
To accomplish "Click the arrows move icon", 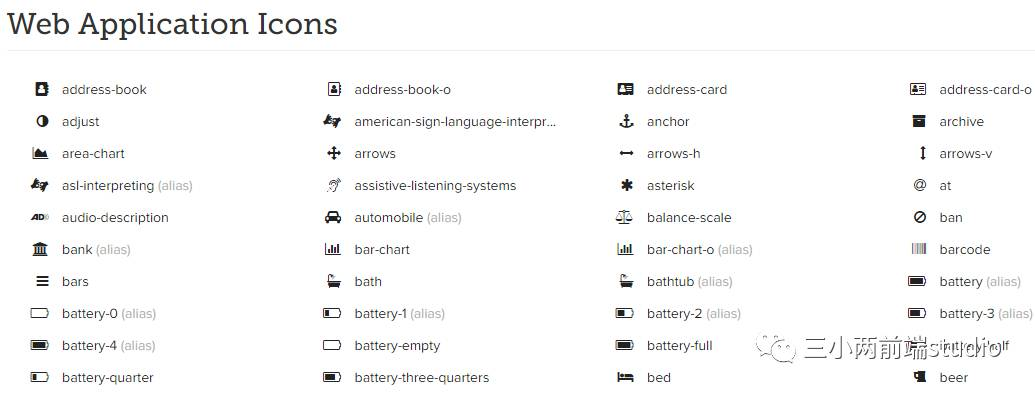I will point(334,153).
